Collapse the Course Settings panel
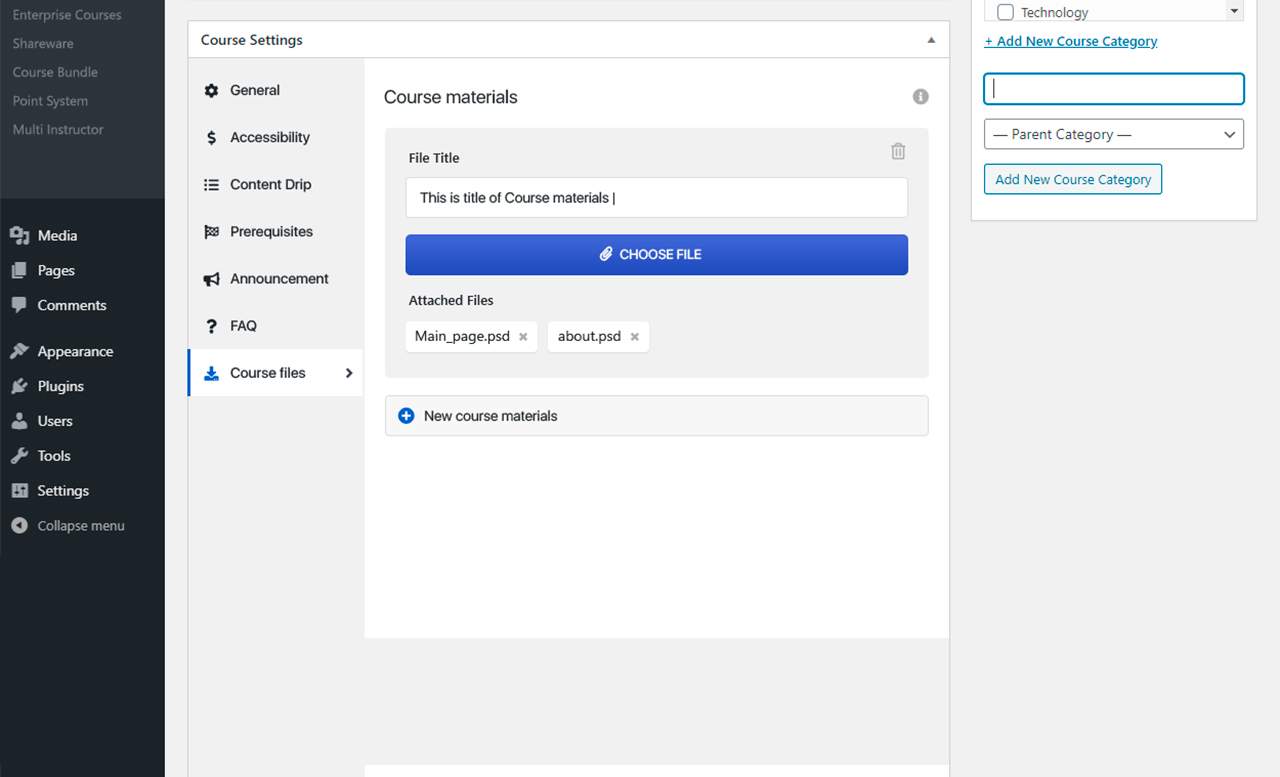Screen dimensions: 1280x777 (x=931, y=39)
